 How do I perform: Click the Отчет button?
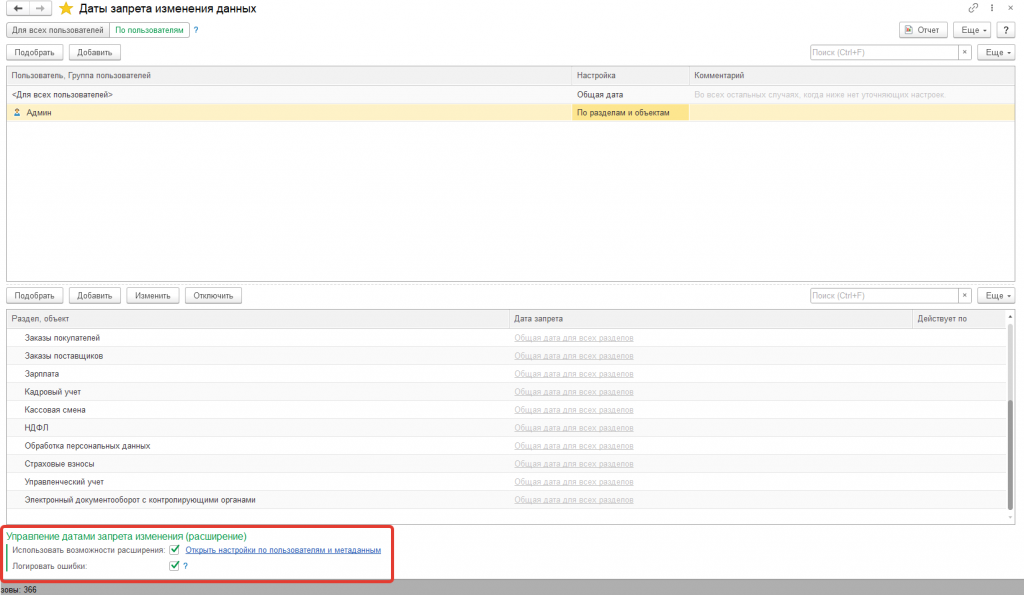click(x=923, y=30)
